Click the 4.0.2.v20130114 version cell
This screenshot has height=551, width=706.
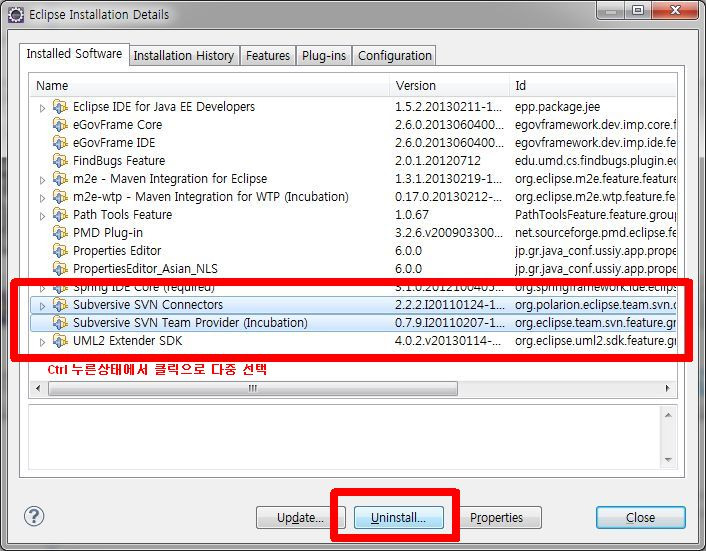point(448,341)
